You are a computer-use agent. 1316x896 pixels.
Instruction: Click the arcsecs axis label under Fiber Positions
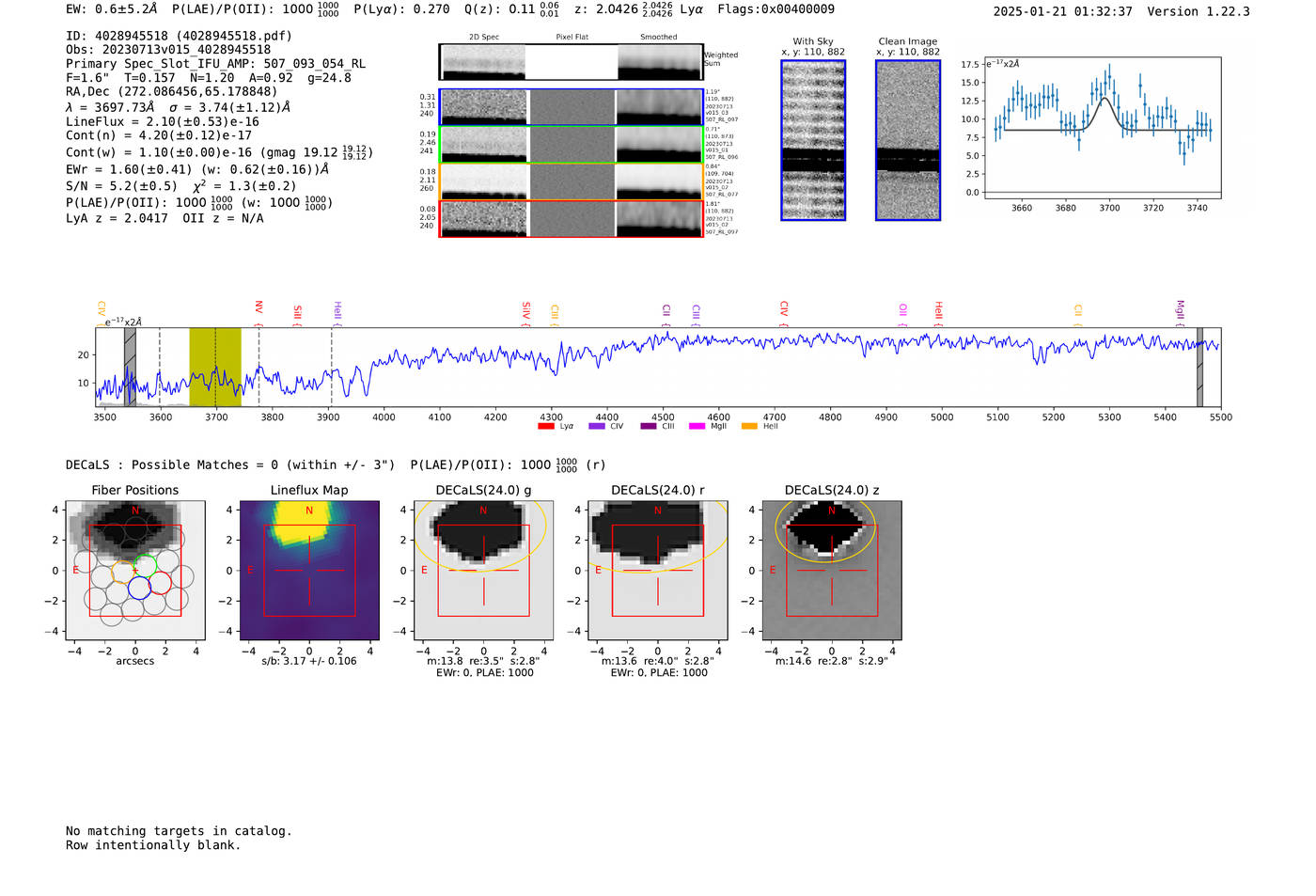point(135,661)
